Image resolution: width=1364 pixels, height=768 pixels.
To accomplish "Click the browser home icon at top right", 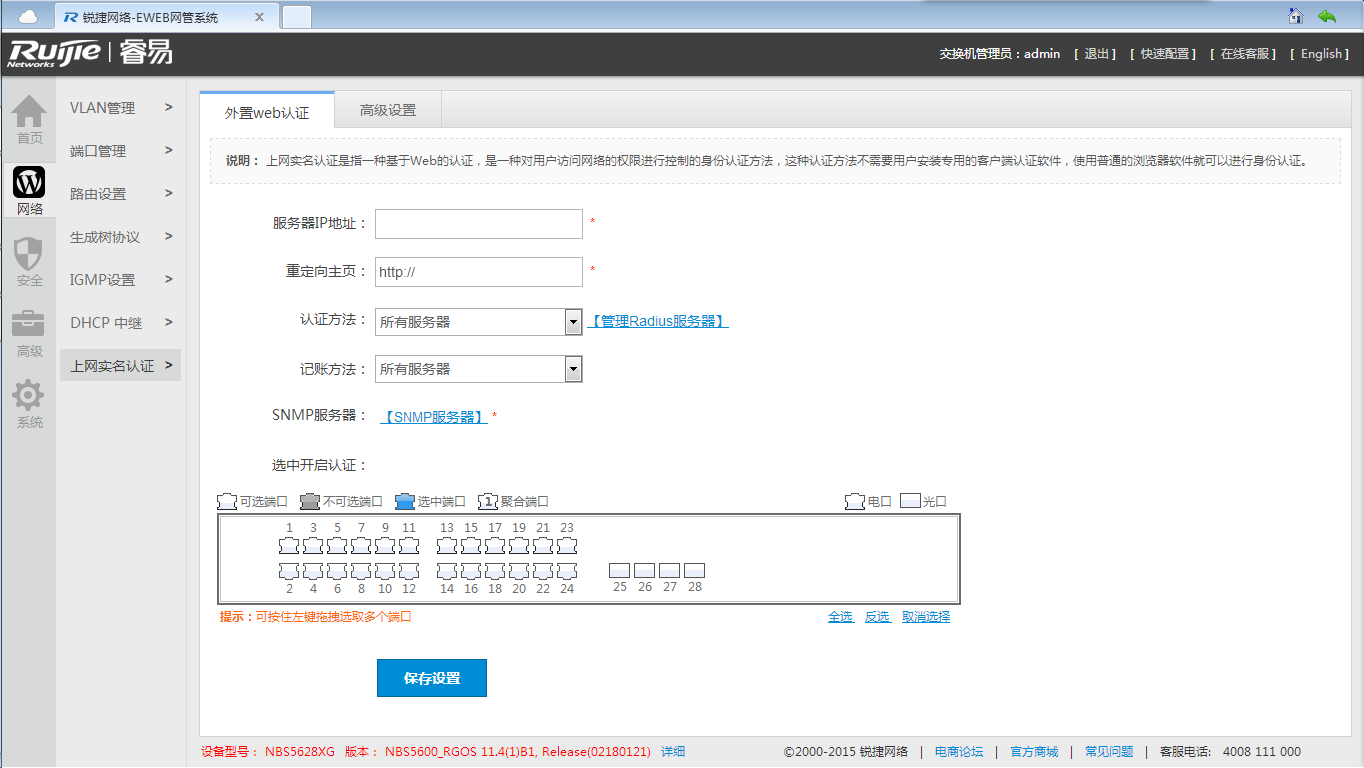I will 1295,15.
